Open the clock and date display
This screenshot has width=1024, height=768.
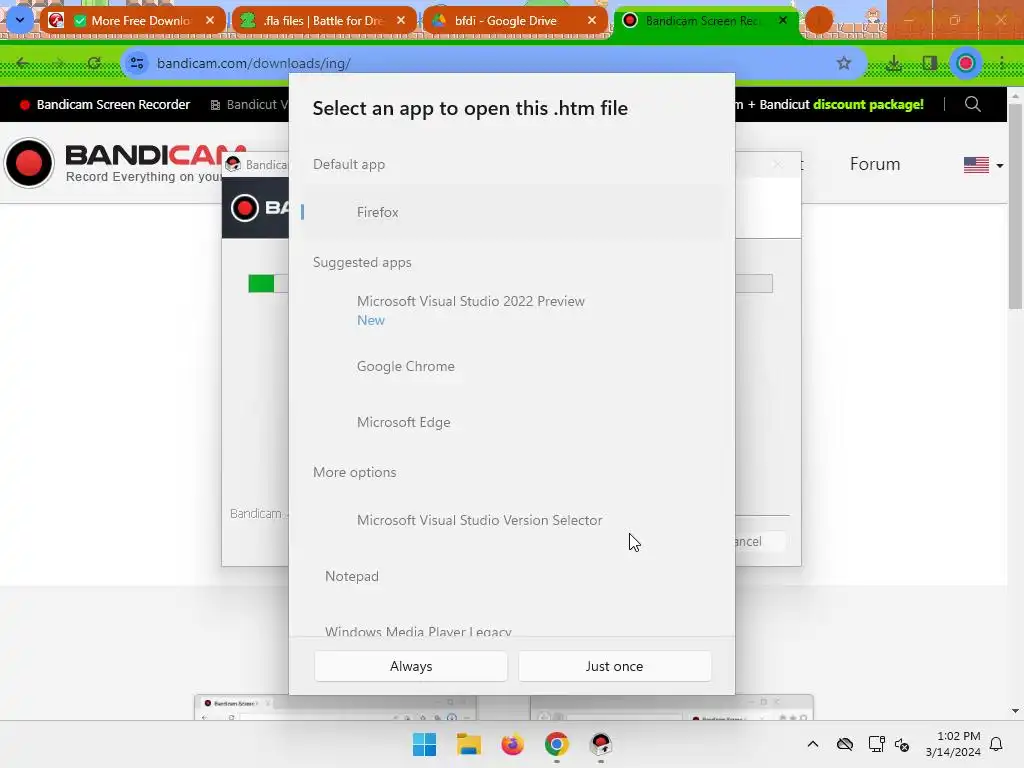953,744
